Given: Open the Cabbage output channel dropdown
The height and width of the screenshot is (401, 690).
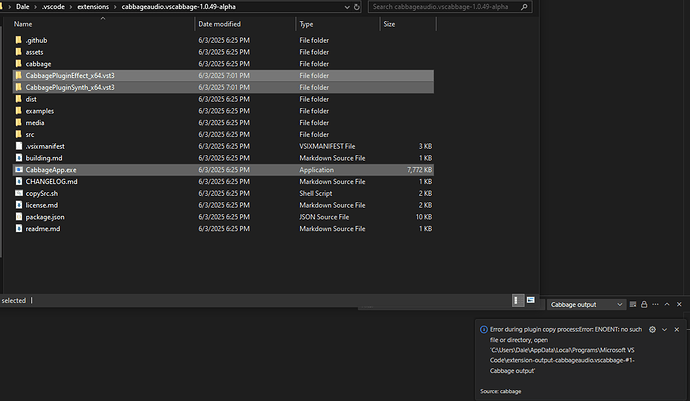Looking at the screenshot, I should point(586,305).
